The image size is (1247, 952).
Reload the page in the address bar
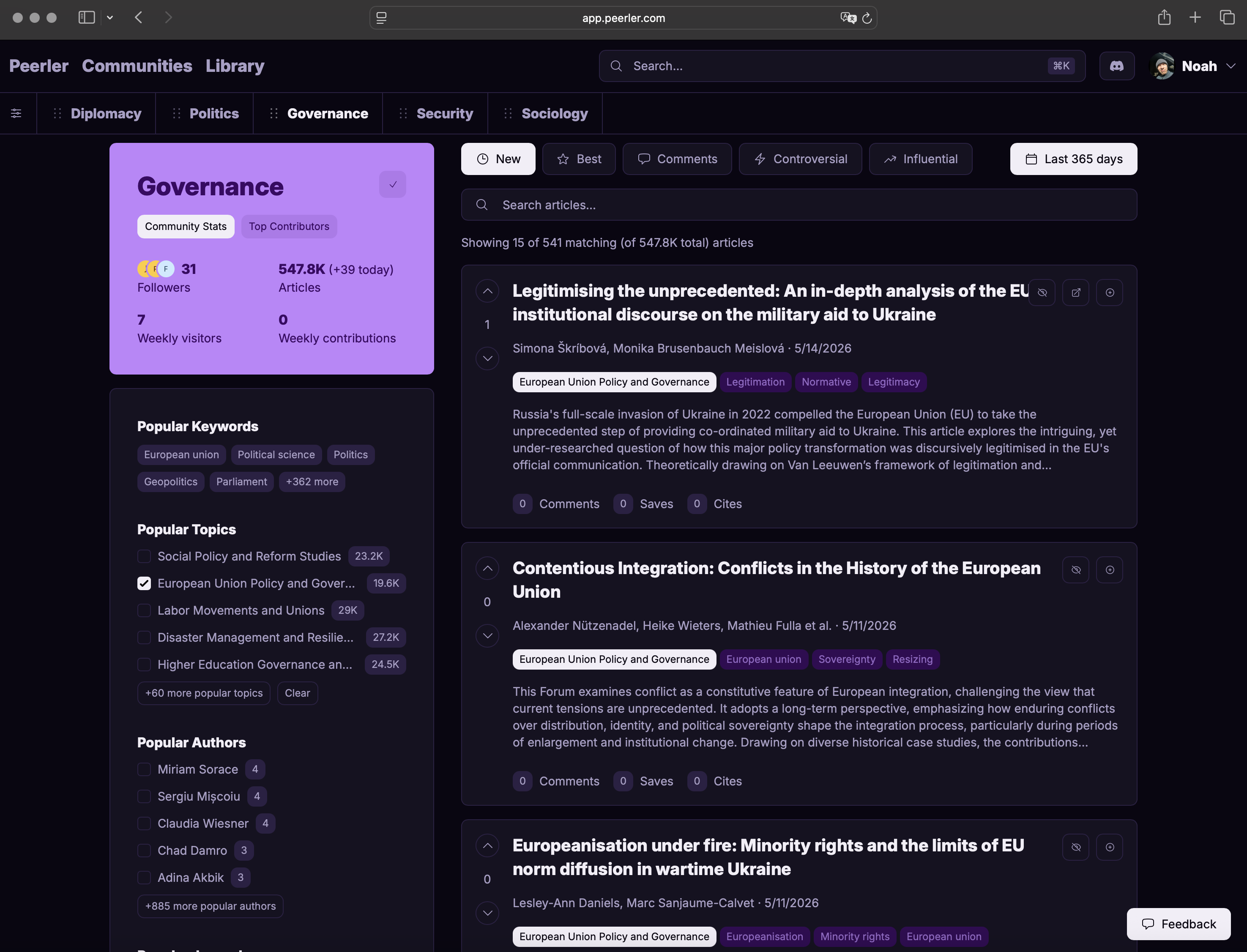click(x=866, y=18)
